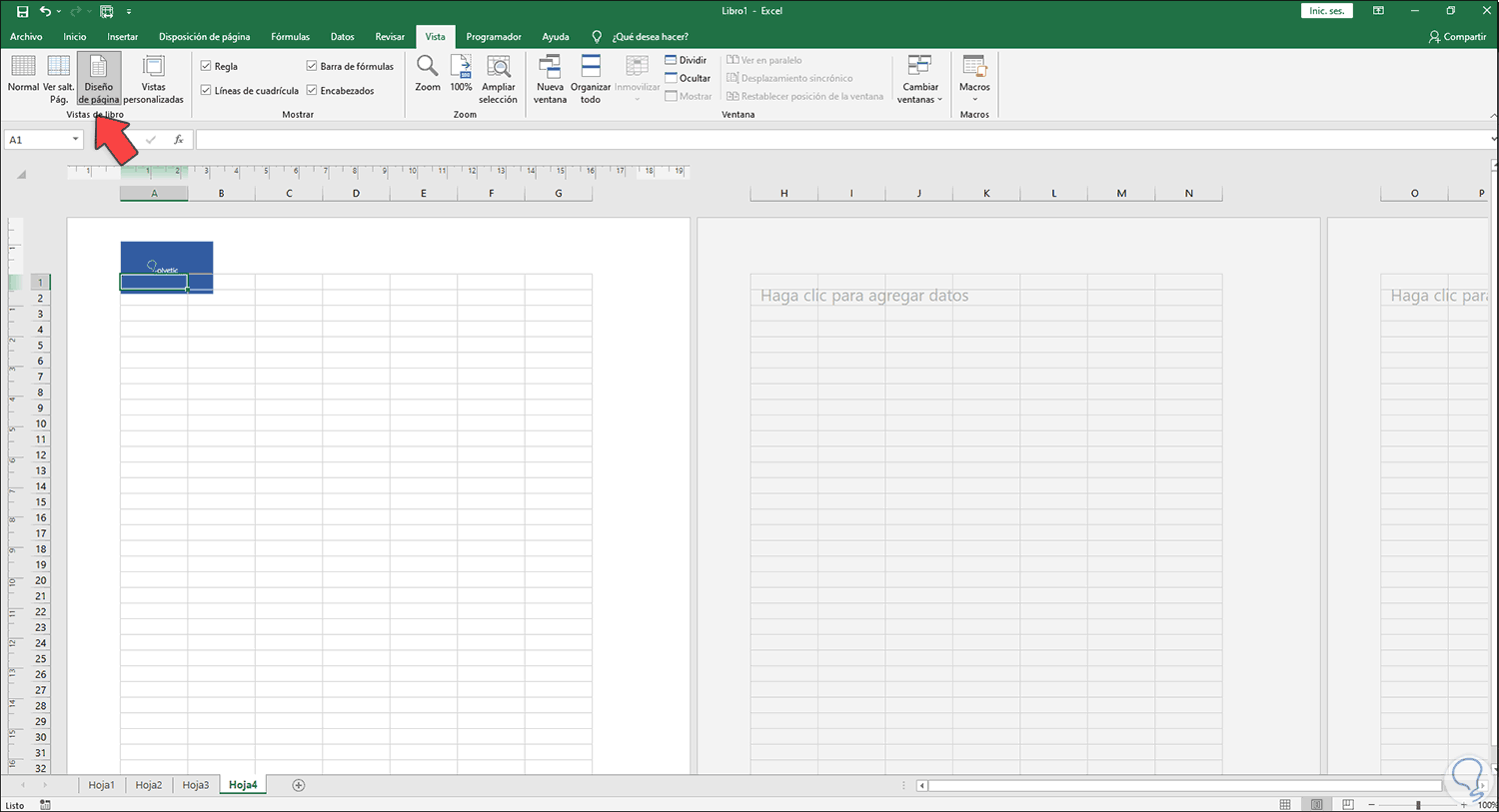Open a Nueva ventana
This screenshot has height=812, width=1499.
click(550, 79)
